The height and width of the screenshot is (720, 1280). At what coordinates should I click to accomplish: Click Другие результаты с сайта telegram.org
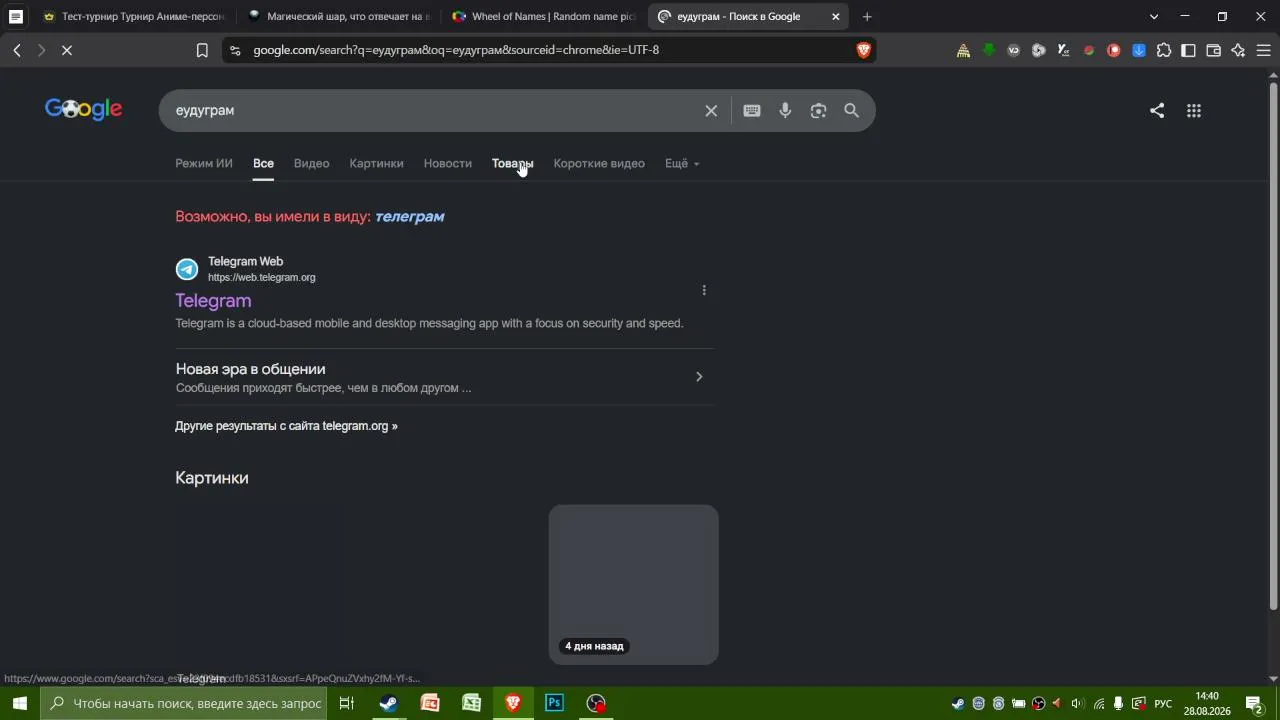pyautogui.click(x=286, y=426)
